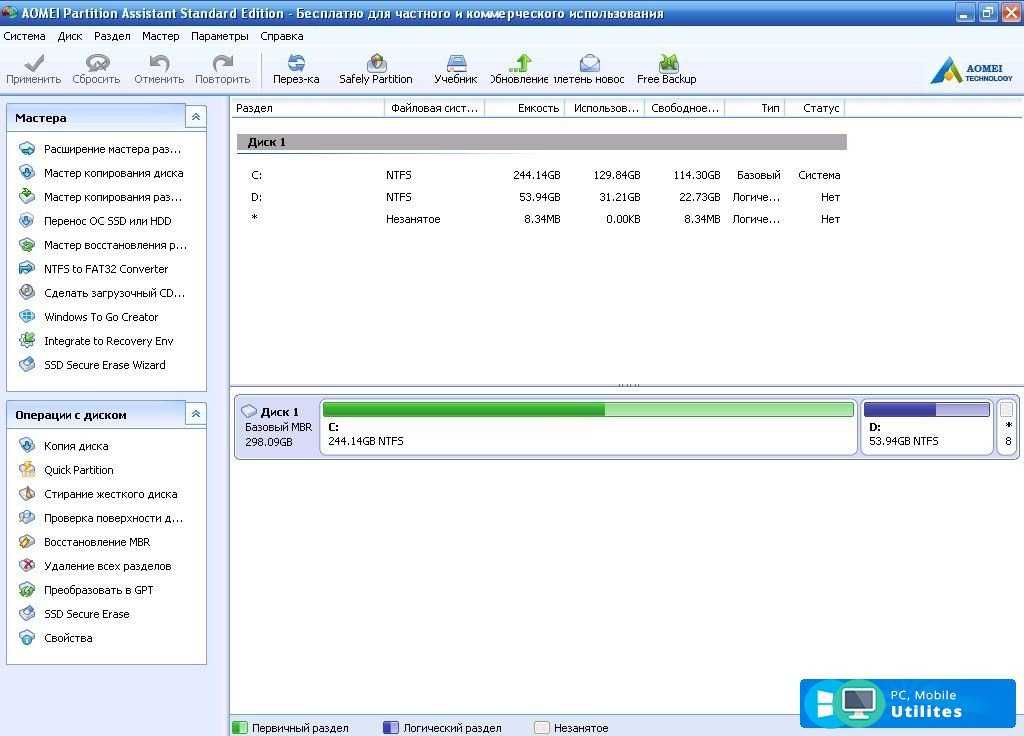This screenshot has width=1024, height=736.
Task: Select the Незанятое unallocated row
Action: coord(542,219)
